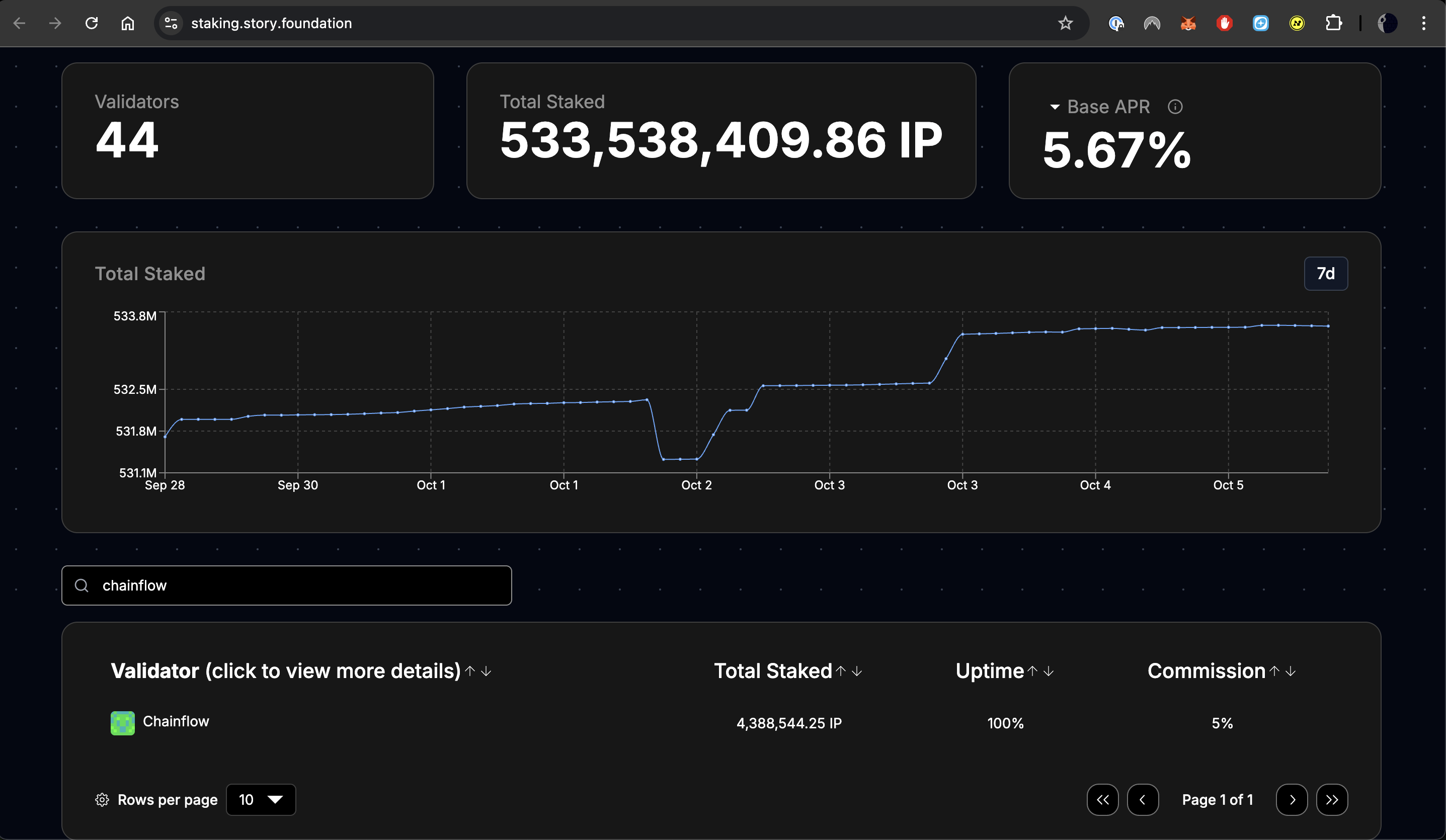
Task: Click the site information icon beside URL
Action: [171, 24]
